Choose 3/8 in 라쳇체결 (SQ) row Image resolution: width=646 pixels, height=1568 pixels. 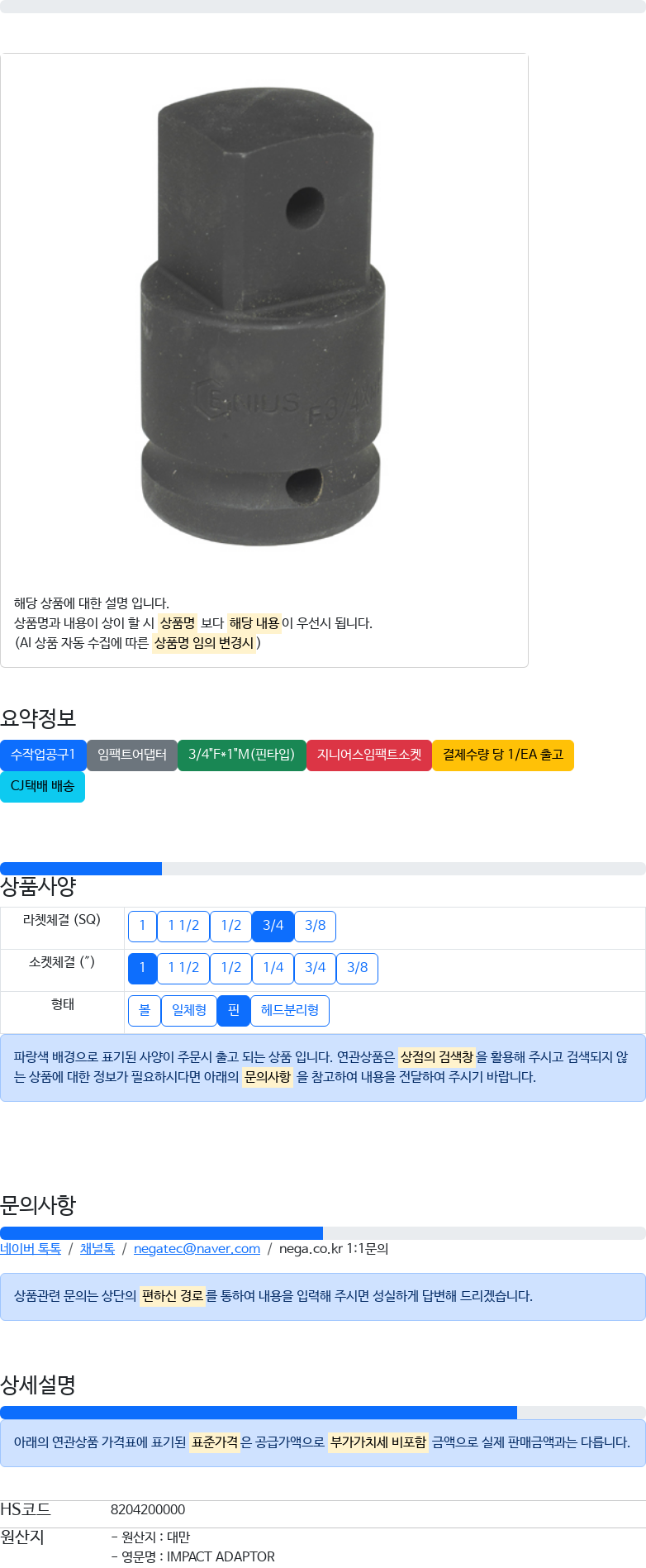coord(315,926)
